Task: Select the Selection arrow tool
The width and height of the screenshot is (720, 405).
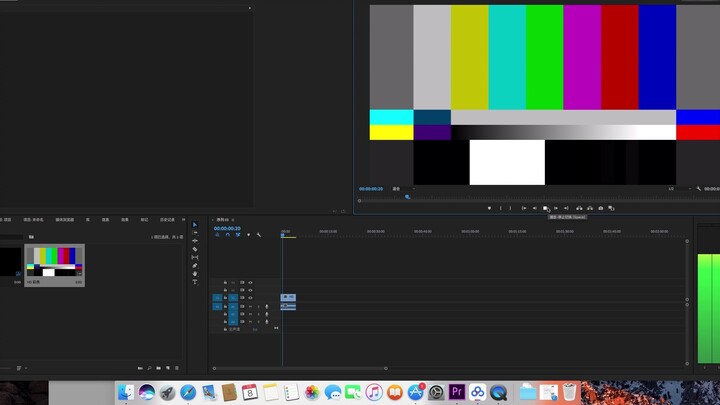Action: coord(195,225)
